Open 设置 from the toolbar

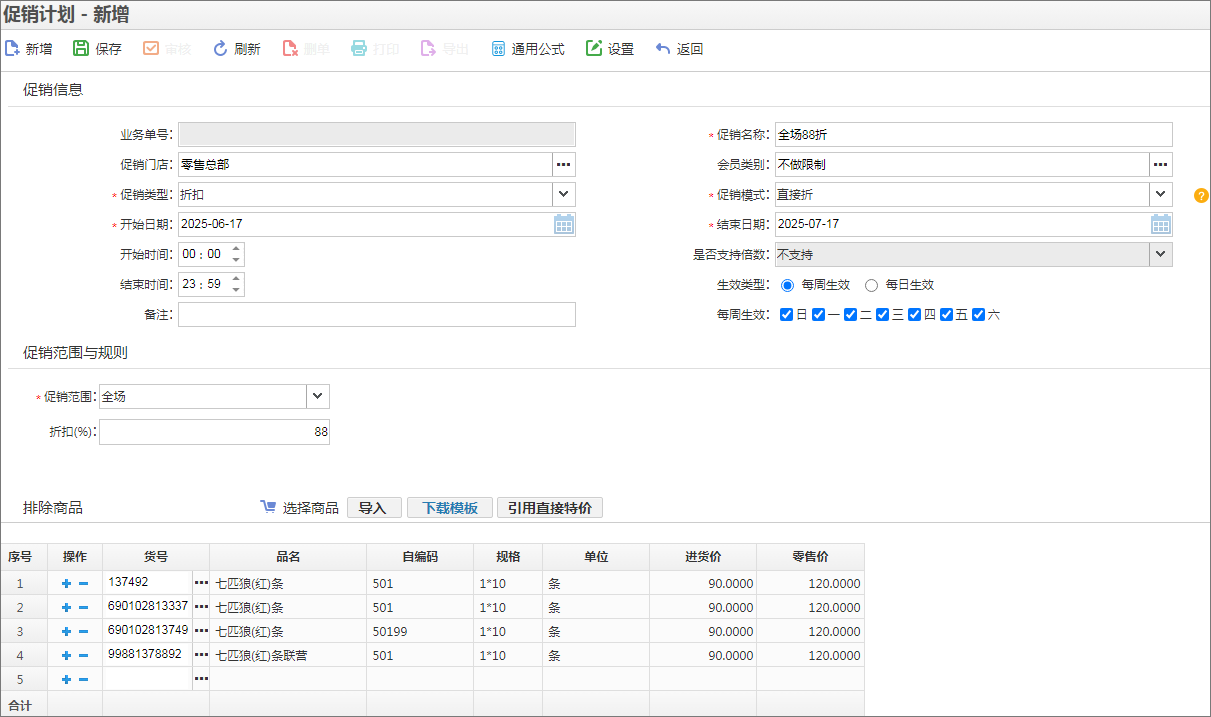click(610, 48)
